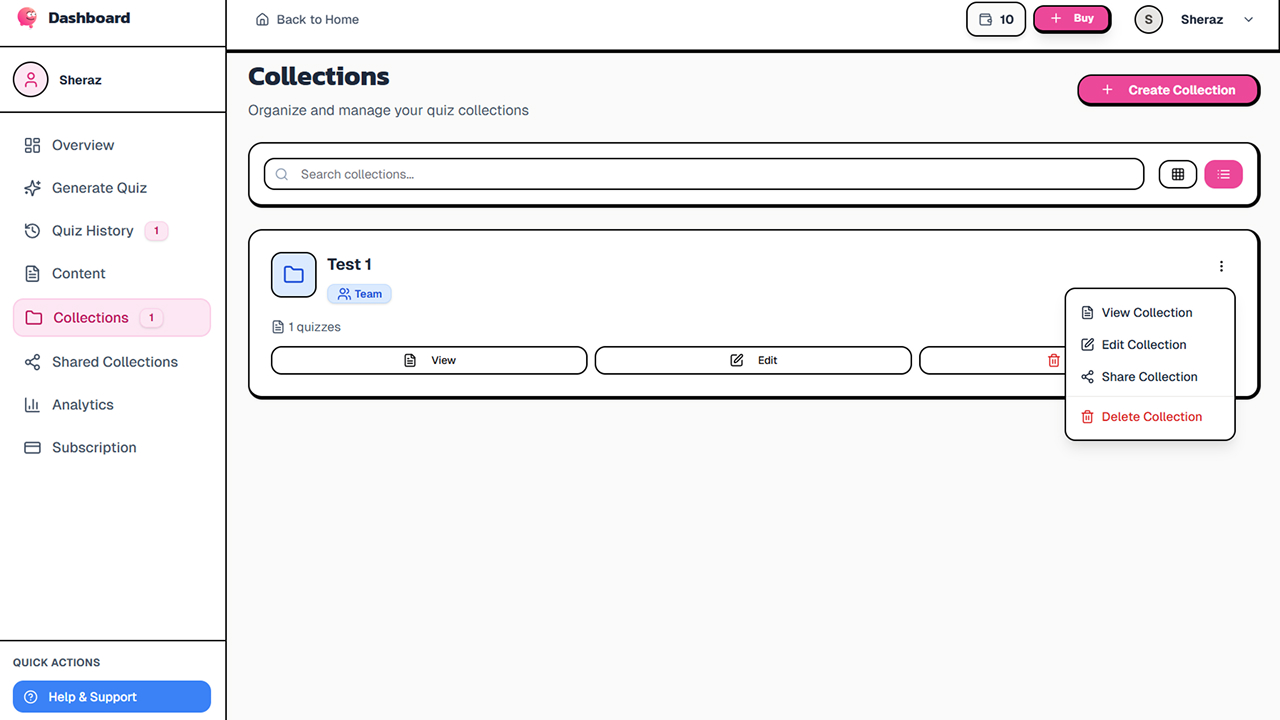
Task: Click the Help & Support button
Action: pos(112,697)
